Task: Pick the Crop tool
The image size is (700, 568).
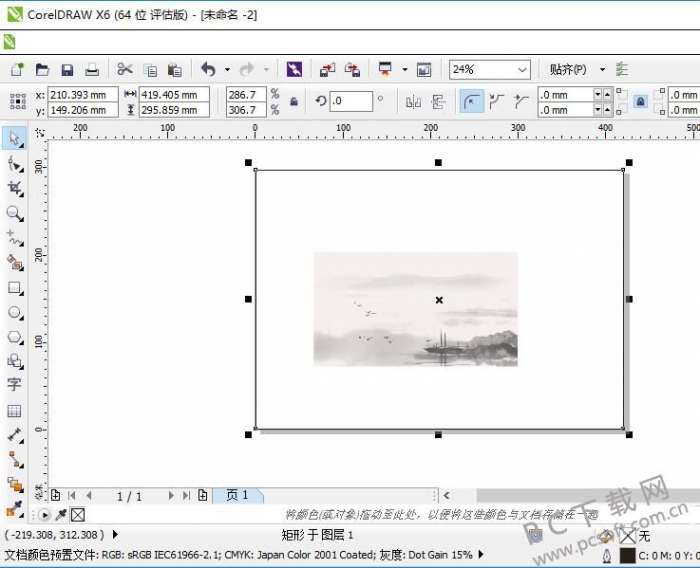Action: point(14,188)
